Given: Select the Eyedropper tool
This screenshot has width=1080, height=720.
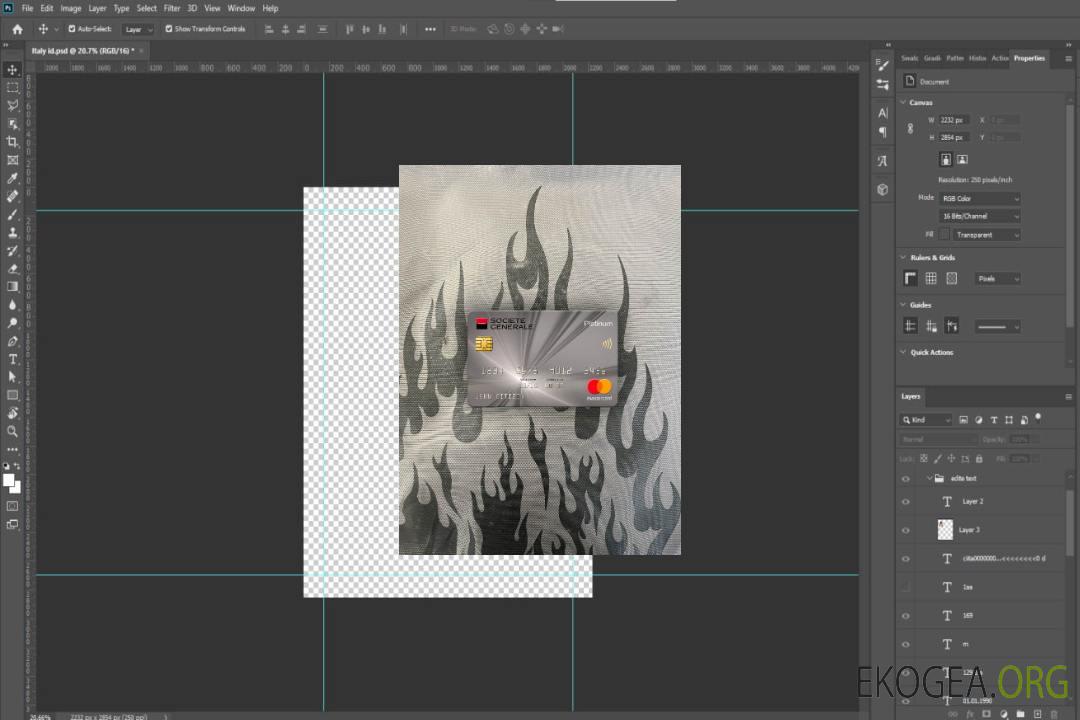Looking at the screenshot, I should tap(13, 178).
